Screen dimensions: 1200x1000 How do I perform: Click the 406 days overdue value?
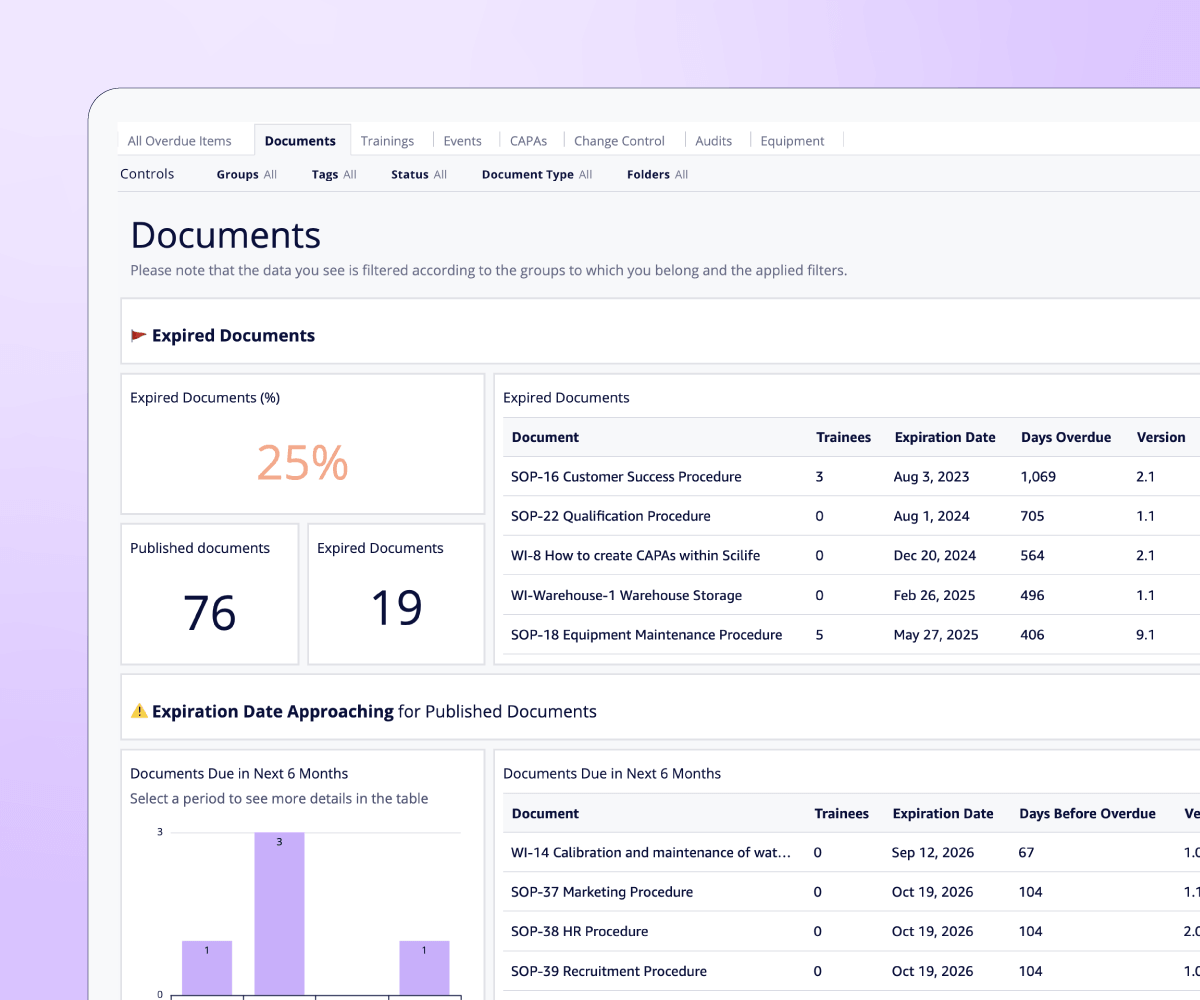point(1032,635)
